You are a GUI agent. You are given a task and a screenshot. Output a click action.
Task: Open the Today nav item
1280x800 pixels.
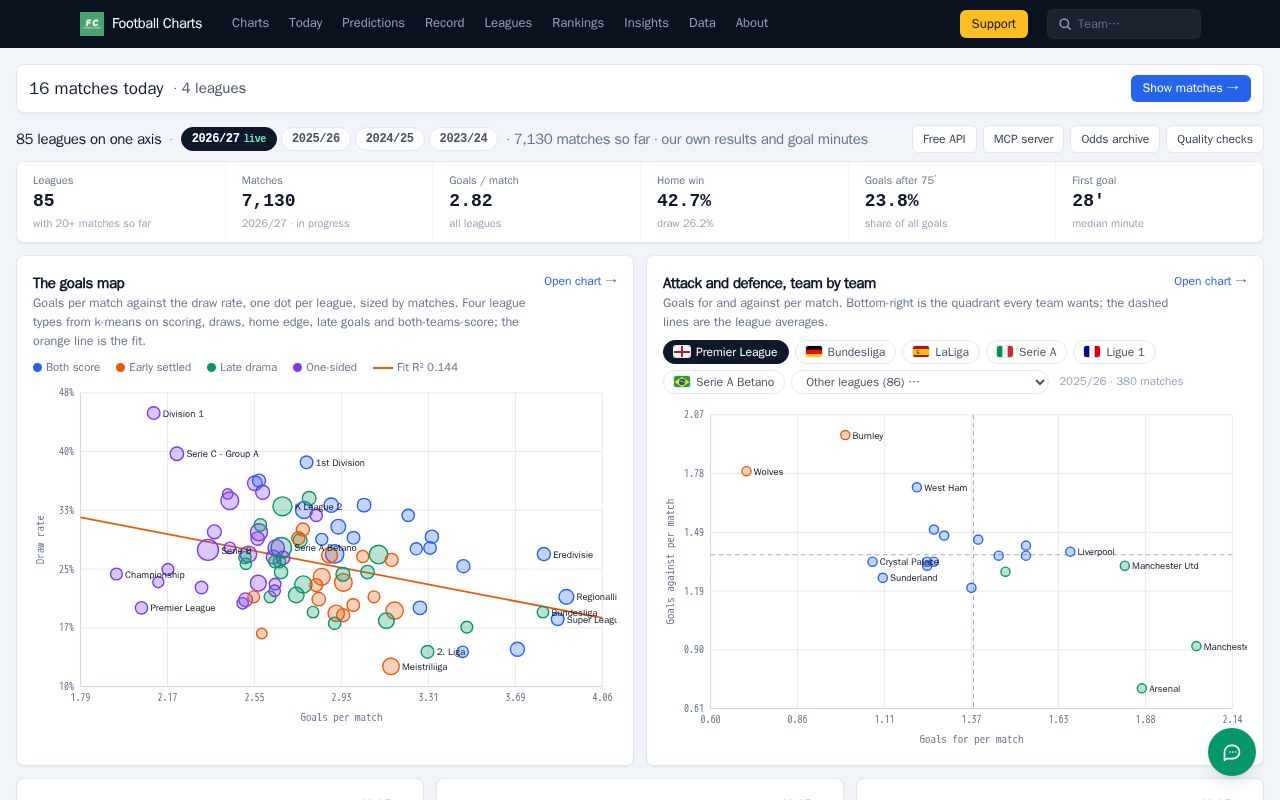tap(305, 23)
